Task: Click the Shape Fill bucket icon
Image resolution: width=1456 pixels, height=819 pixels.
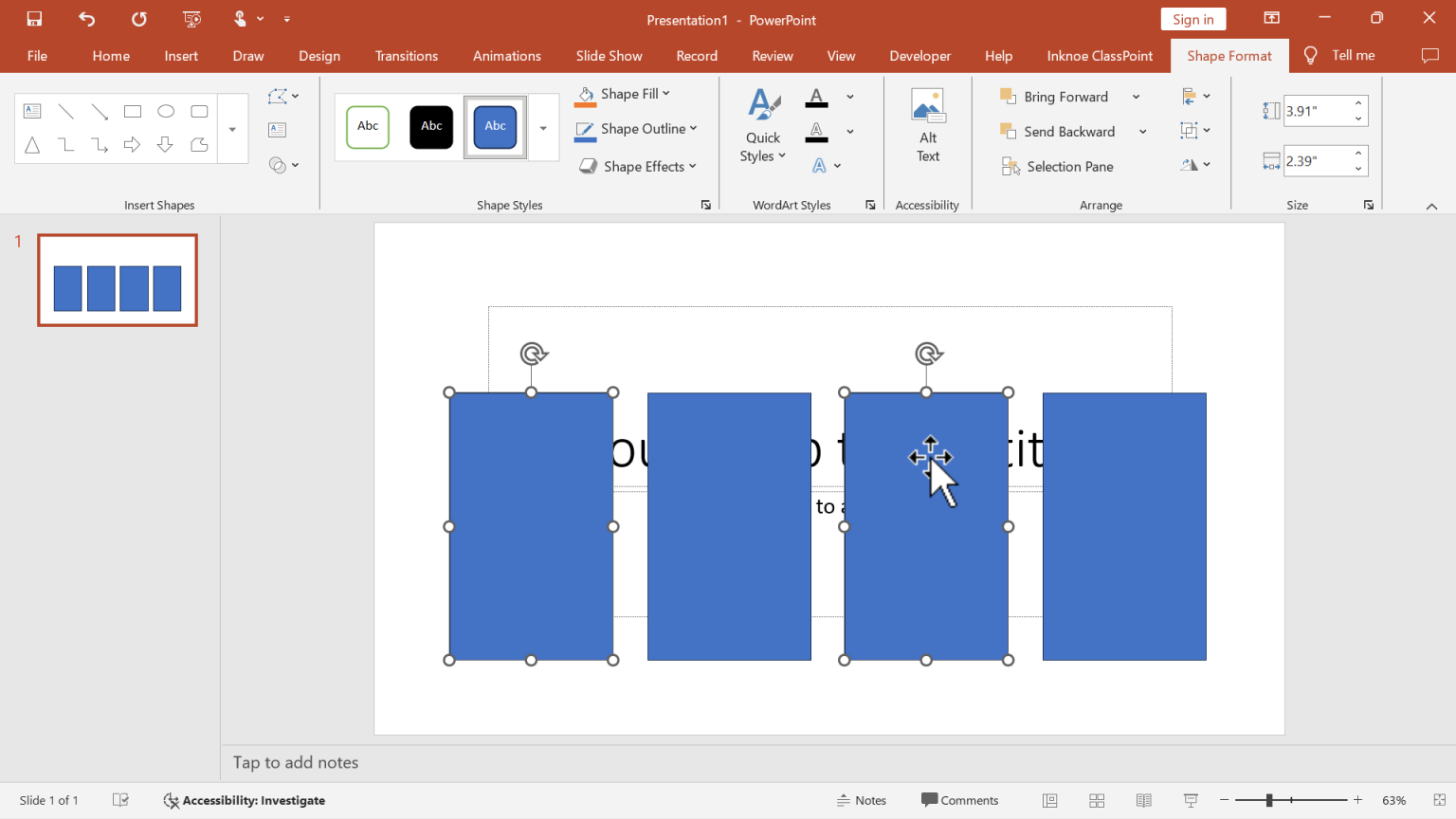Action: 585,94
